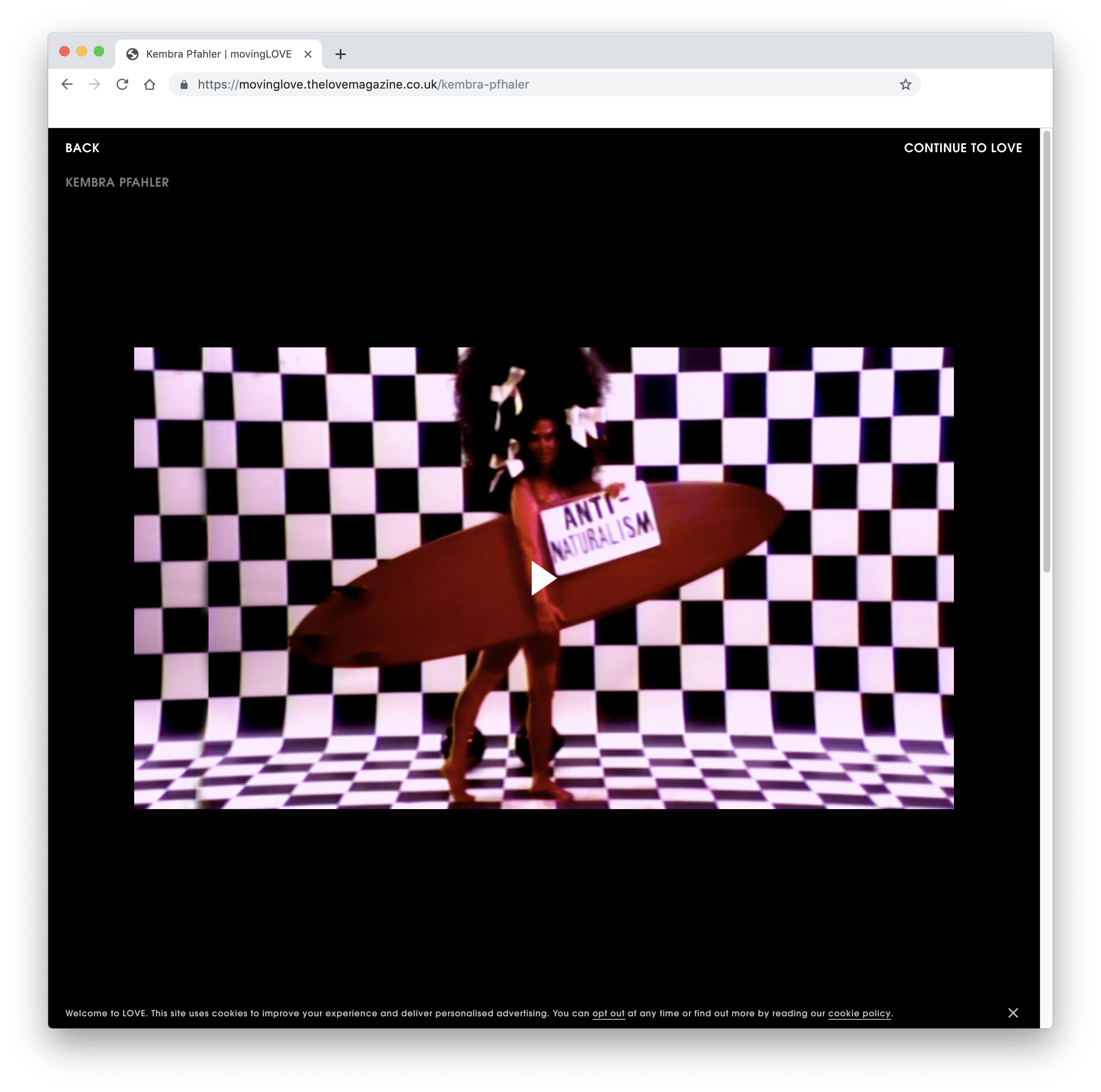Dismiss the cookie notice banner
Viewport: 1101px width, 1092px height.
click(x=1012, y=1012)
